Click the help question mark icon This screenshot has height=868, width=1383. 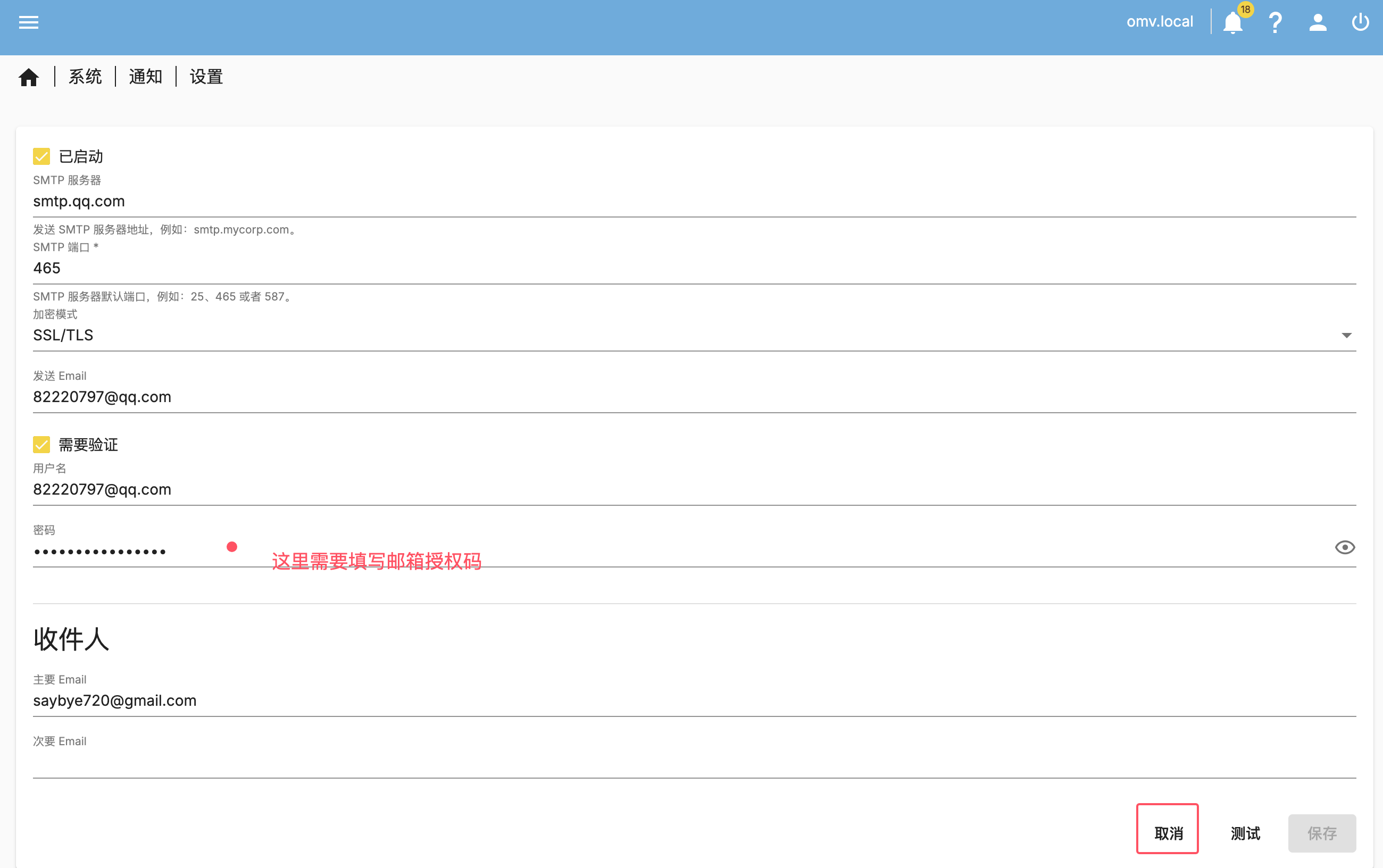1275,22
